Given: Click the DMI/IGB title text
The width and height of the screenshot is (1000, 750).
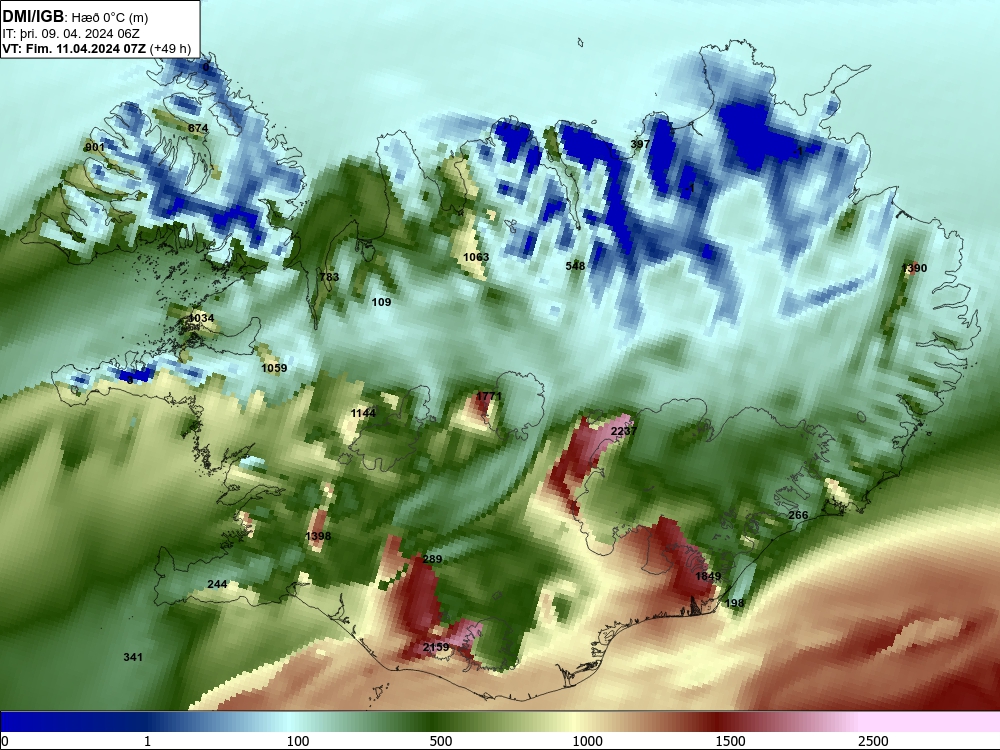Looking at the screenshot, I should coord(33,17).
